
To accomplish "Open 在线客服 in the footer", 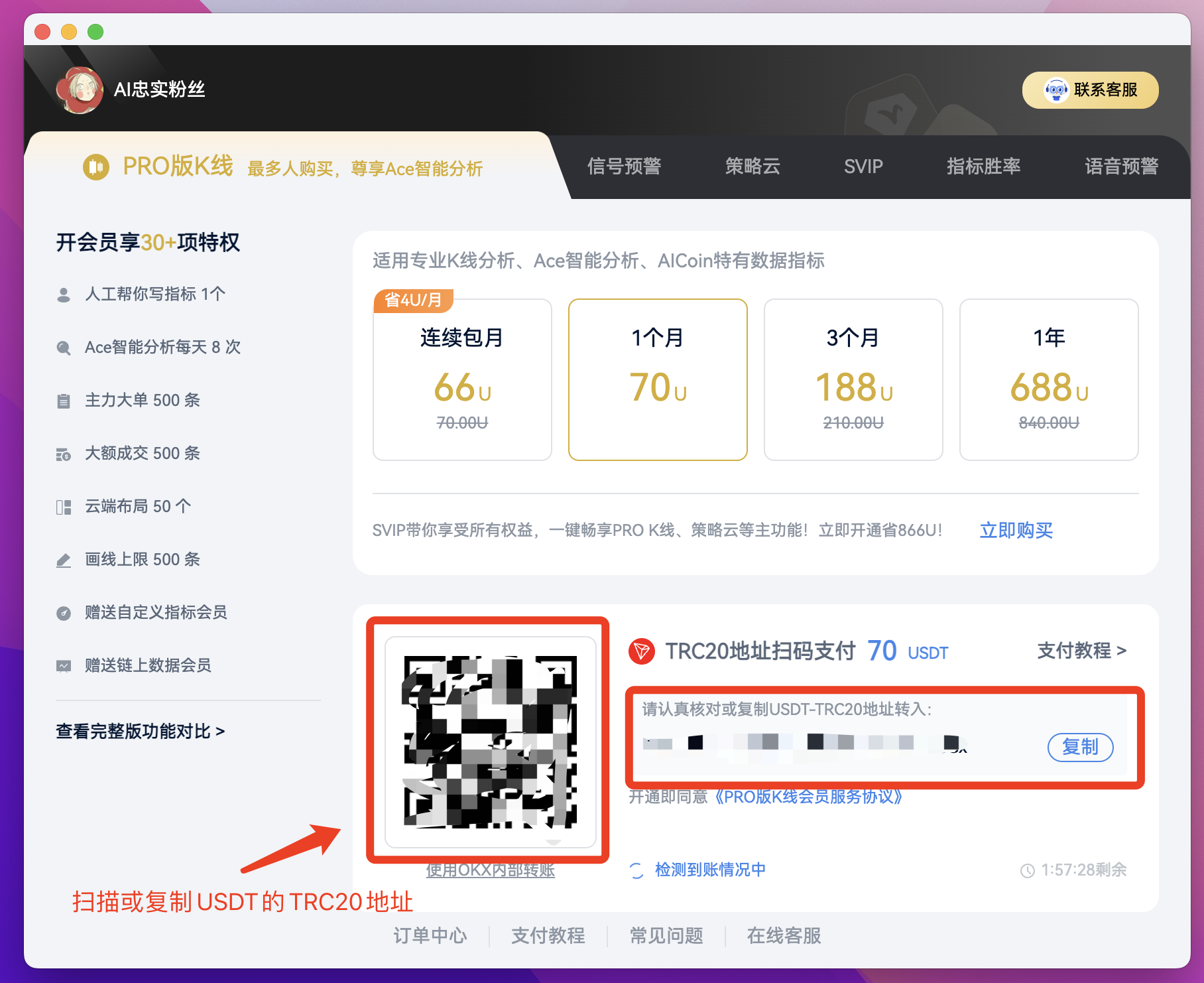I will [784, 936].
